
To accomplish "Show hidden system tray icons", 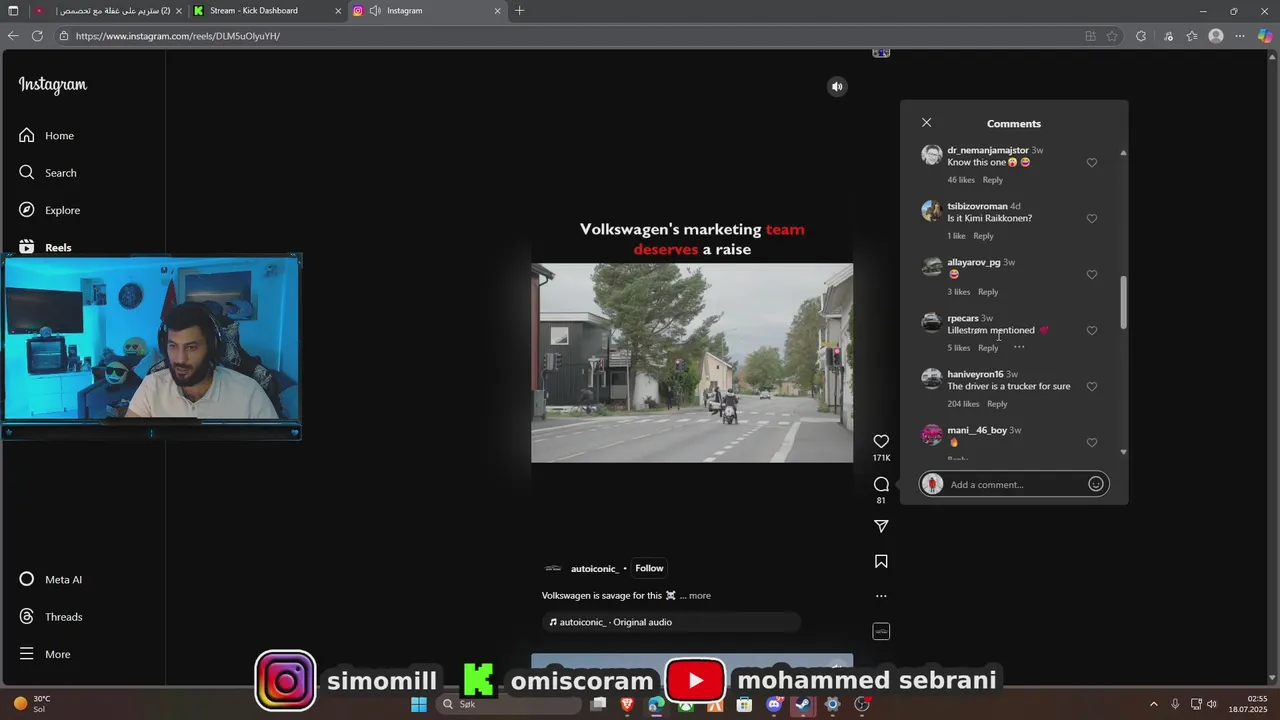I will click(x=1153, y=704).
